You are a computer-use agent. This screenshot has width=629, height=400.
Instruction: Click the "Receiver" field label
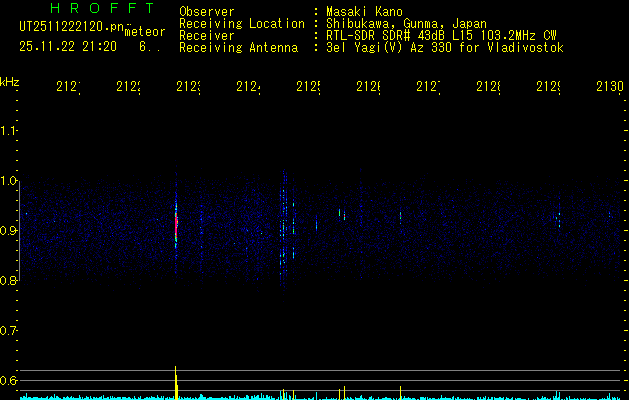click(207, 36)
